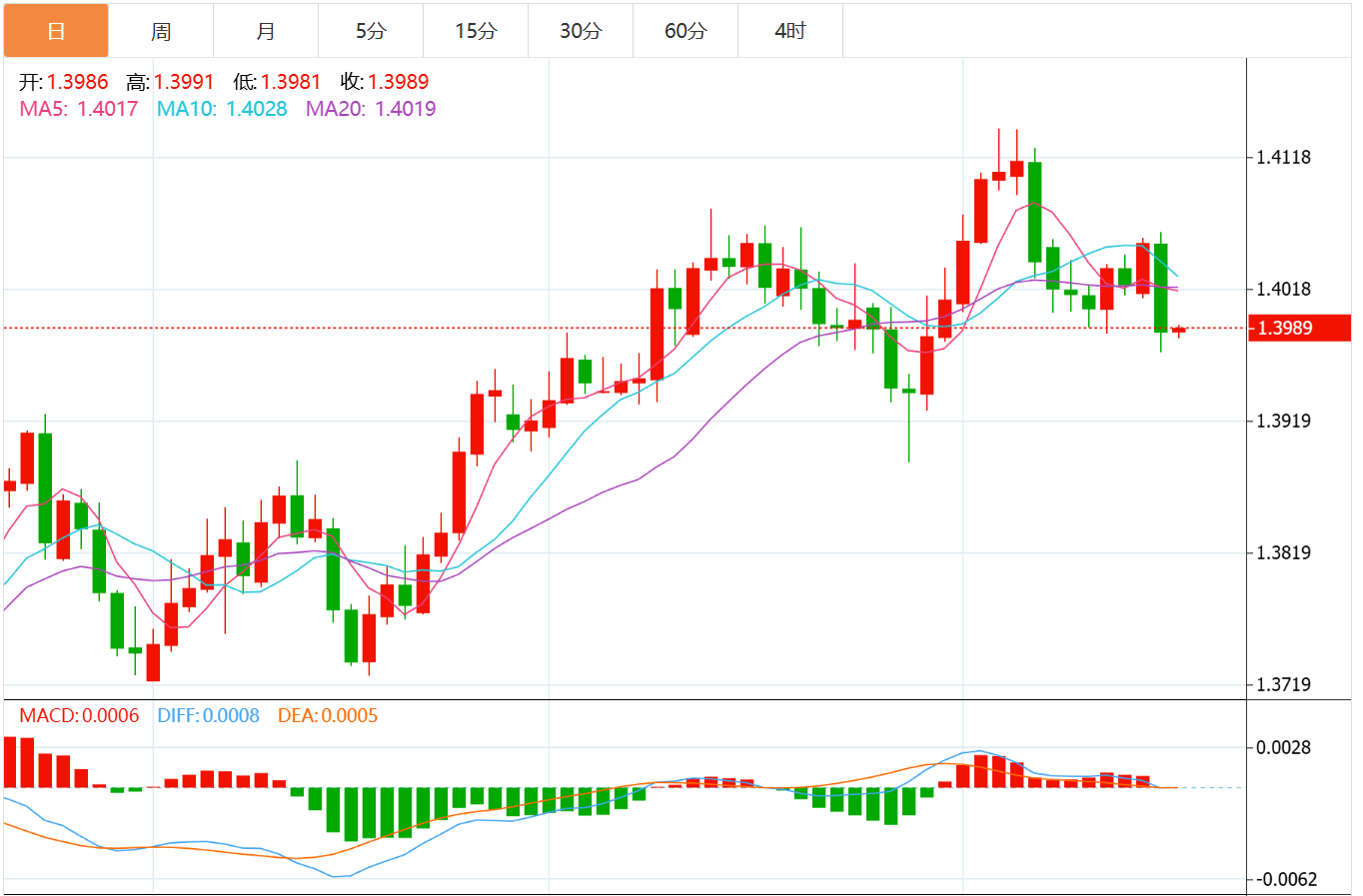1363x896 pixels.
Task: Select the daily 日 chart tab
Action: tap(56, 31)
